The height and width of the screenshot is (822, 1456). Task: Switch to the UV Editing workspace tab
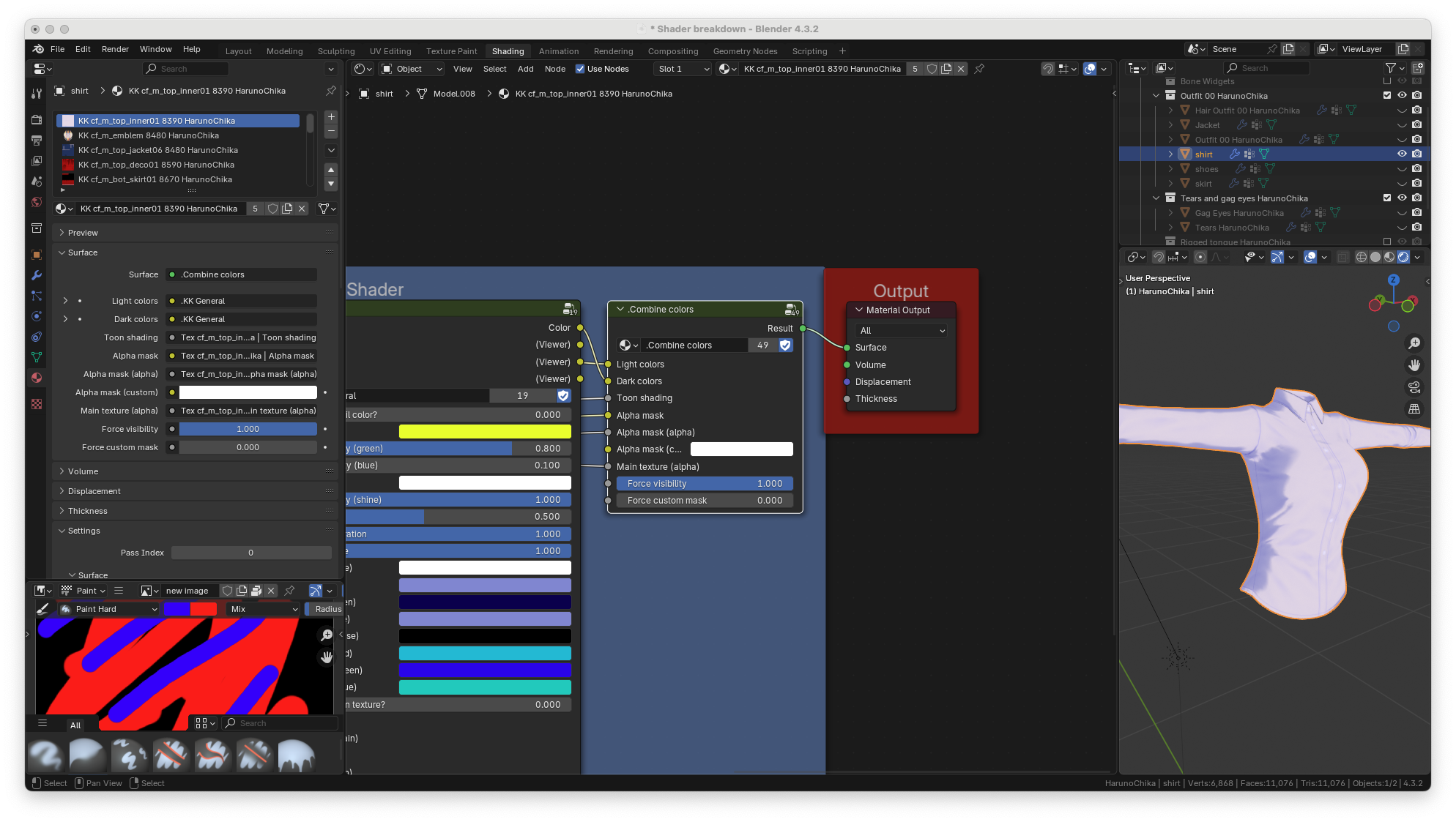coord(390,51)
